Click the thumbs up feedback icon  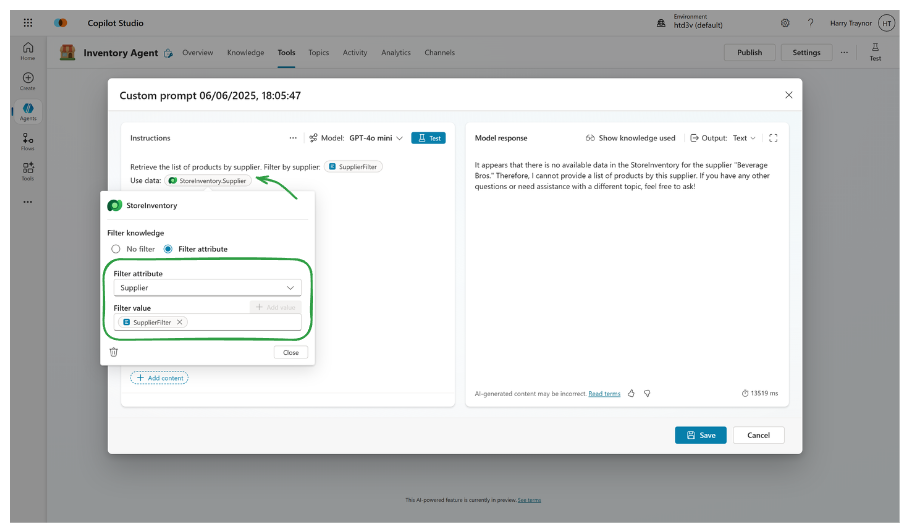click(x=631, y=393)
